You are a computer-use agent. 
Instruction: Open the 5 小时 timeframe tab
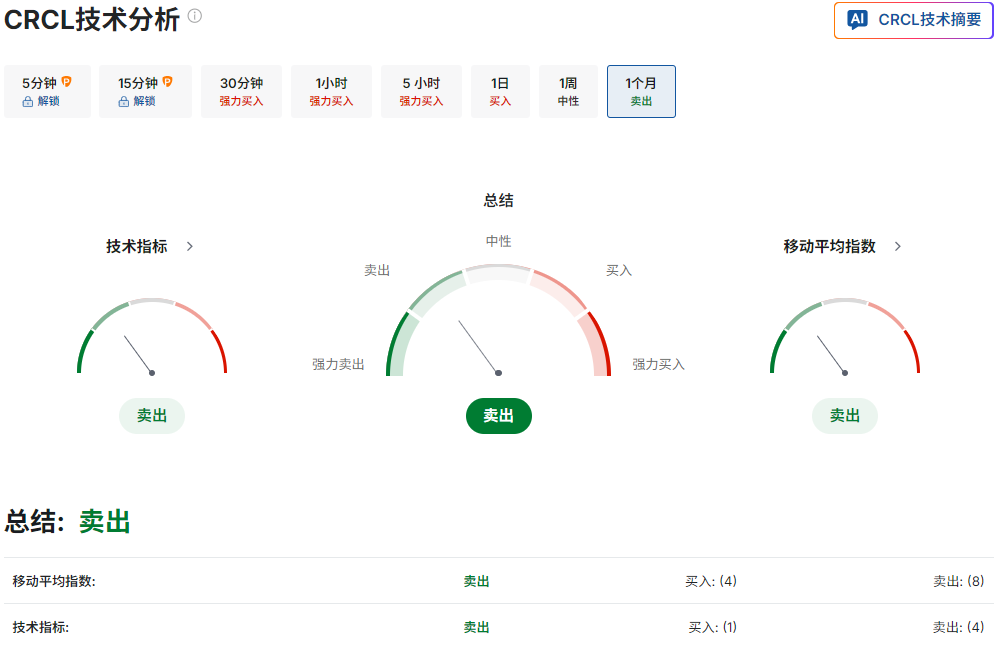pyautogui.click(x=420, y=91)
